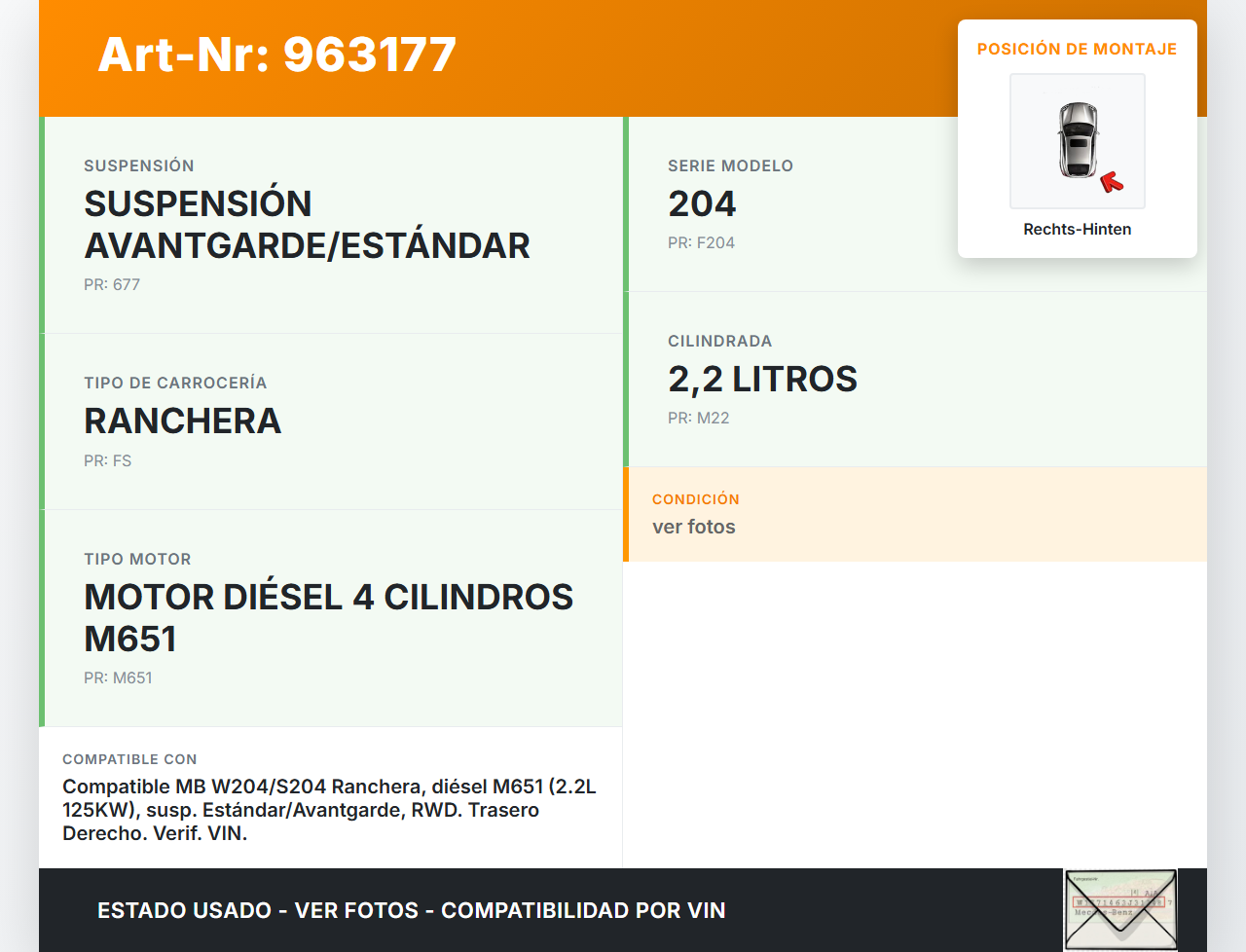Click the PR: 677 code
The image size is (1246, 952).
[112, 284]
